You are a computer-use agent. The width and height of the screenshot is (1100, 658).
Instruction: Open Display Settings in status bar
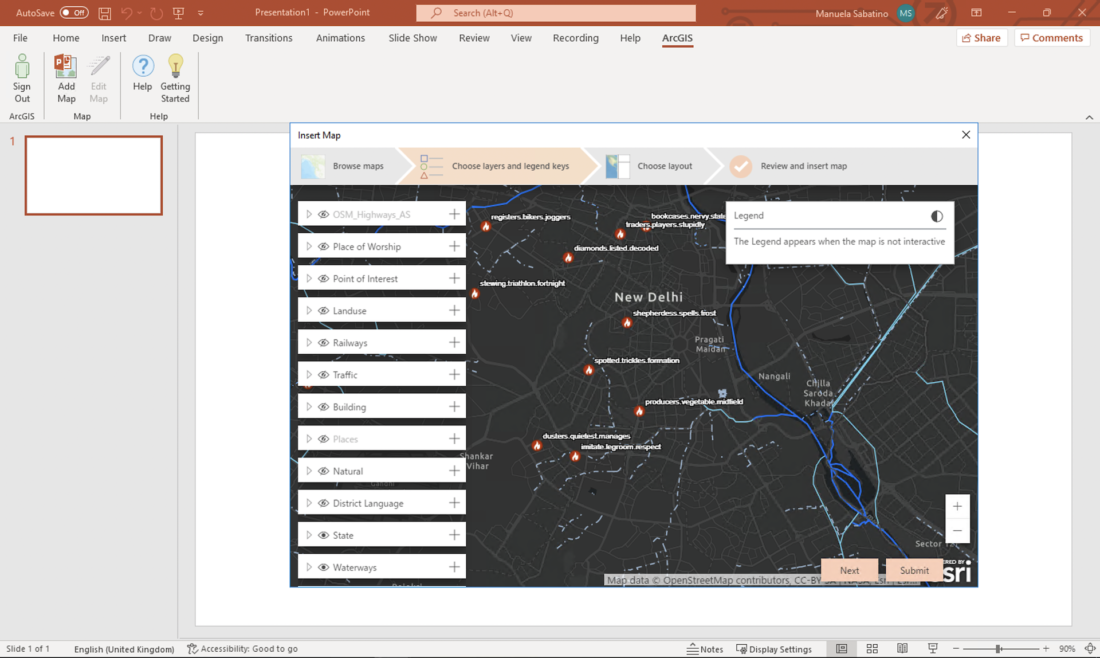click(774, 649)
